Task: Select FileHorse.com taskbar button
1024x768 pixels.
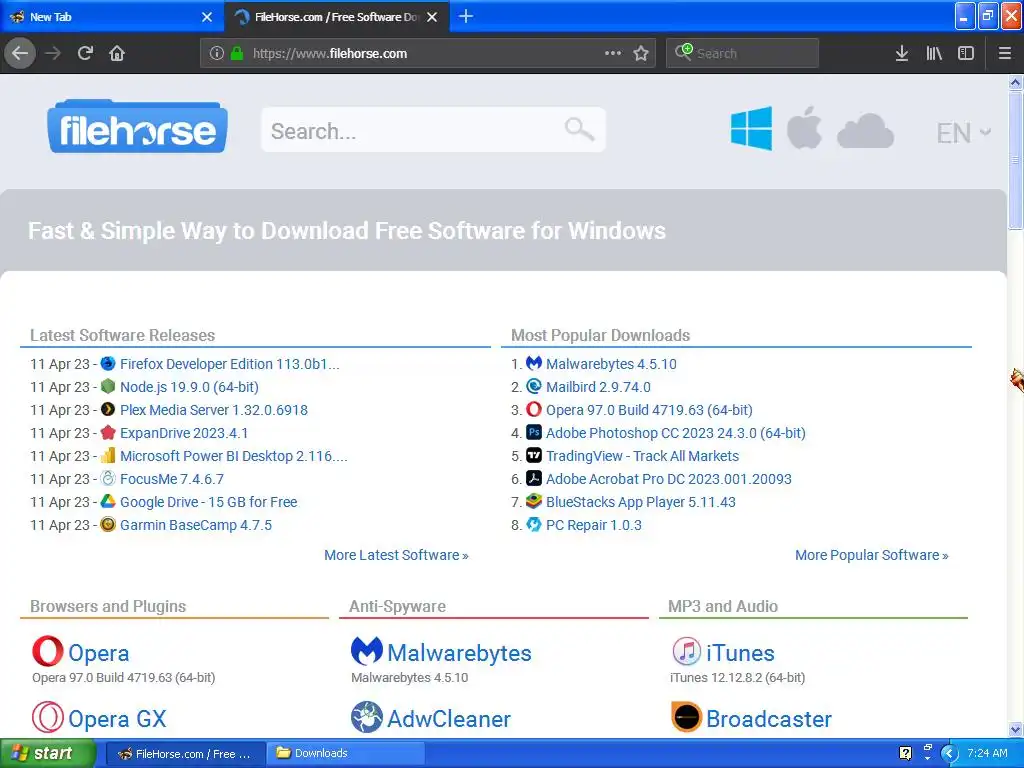Action: point(185,754)
